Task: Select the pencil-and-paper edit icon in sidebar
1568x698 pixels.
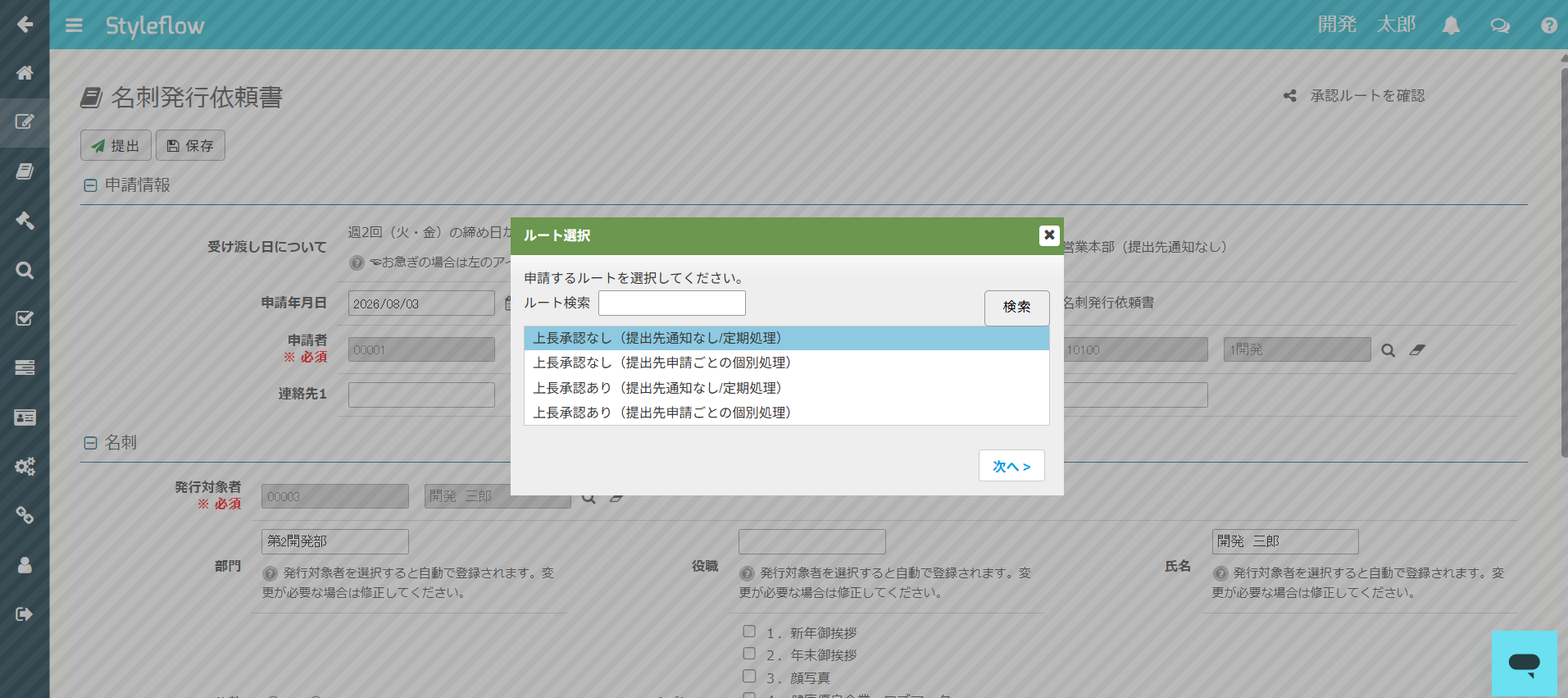Action: pyautogui.click(x=25, y=122)
